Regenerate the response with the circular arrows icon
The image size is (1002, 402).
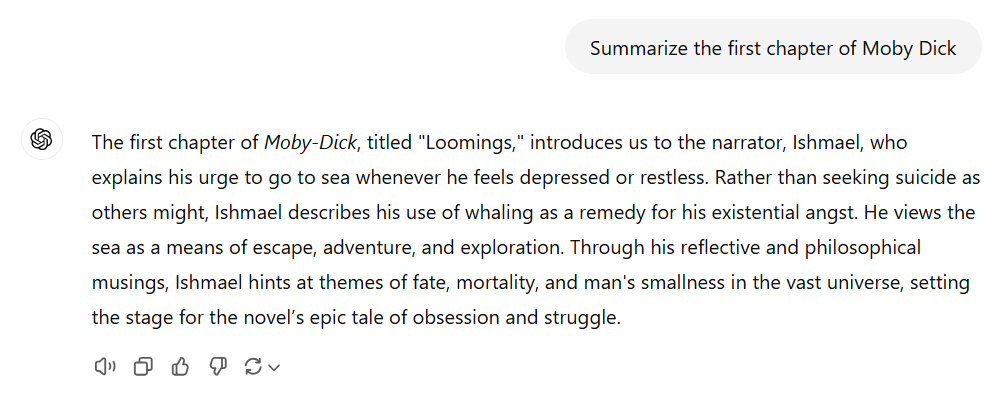254,367
